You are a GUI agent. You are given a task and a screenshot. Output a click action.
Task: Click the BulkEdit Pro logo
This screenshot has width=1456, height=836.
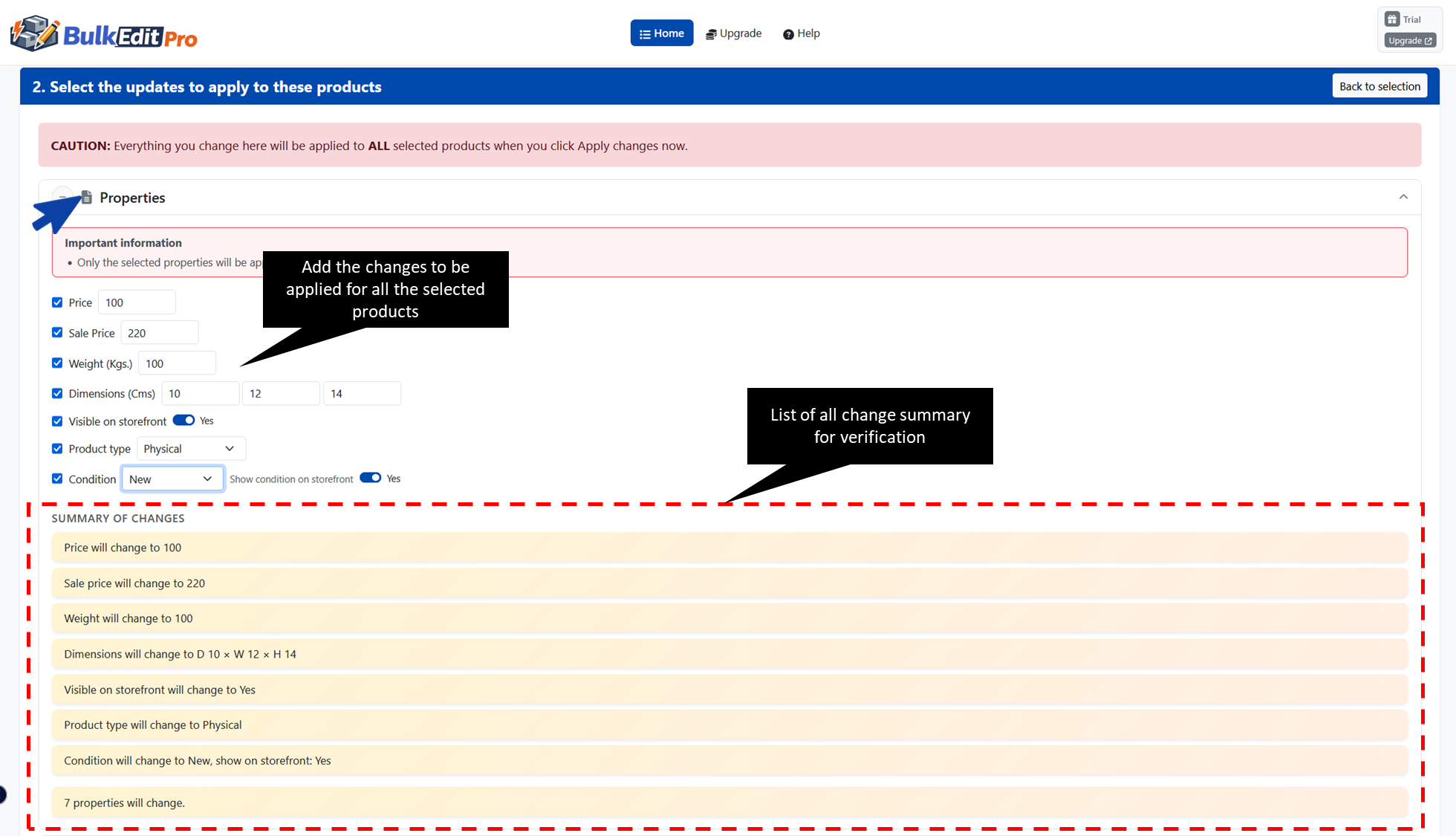103,33
